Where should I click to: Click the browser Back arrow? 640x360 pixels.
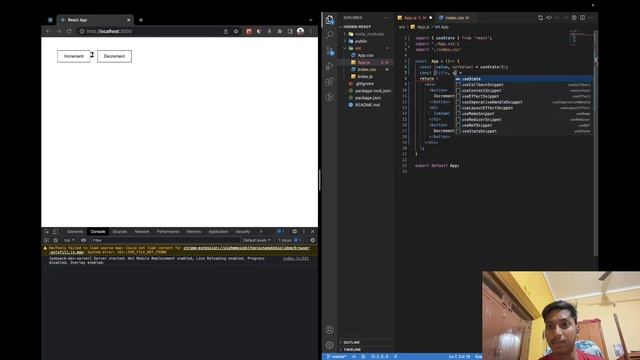48,31
